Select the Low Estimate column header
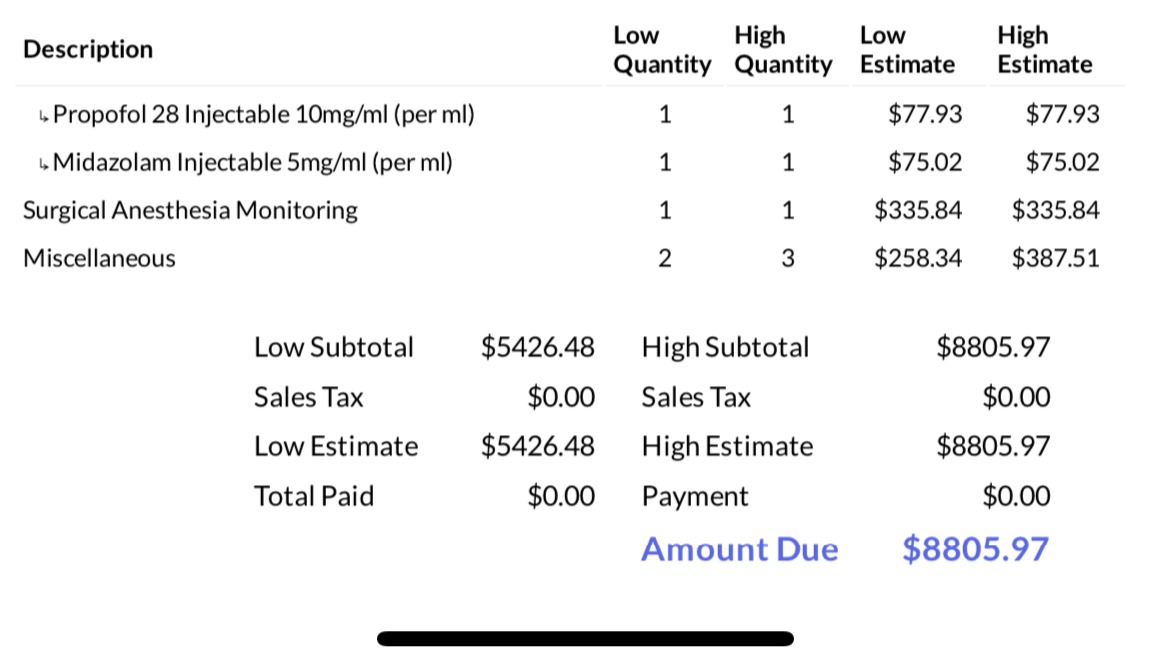Image resolution: width=1170 pixels, height=661 pixels. point(907,50)
